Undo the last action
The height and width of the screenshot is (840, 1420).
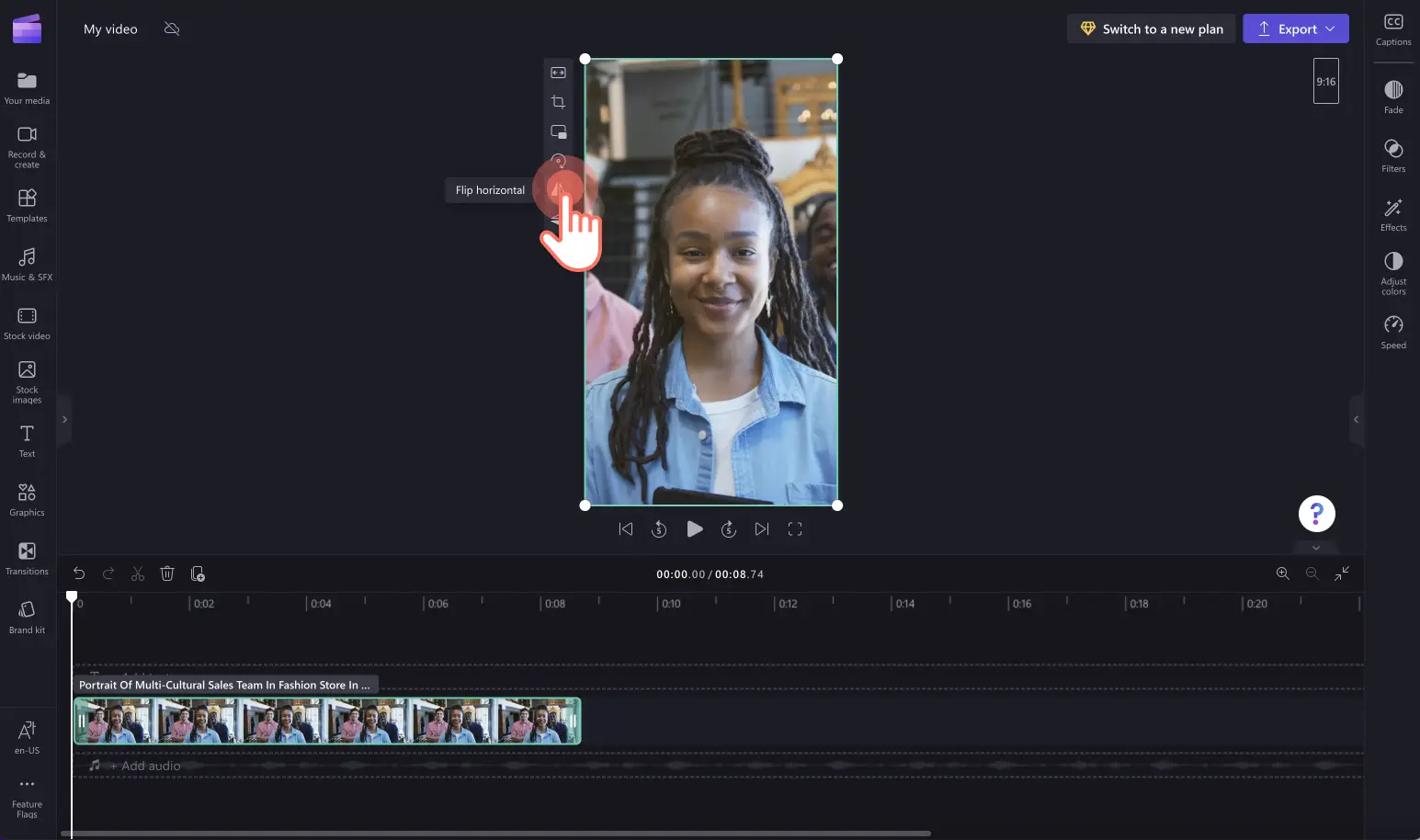tap(79, 573)
